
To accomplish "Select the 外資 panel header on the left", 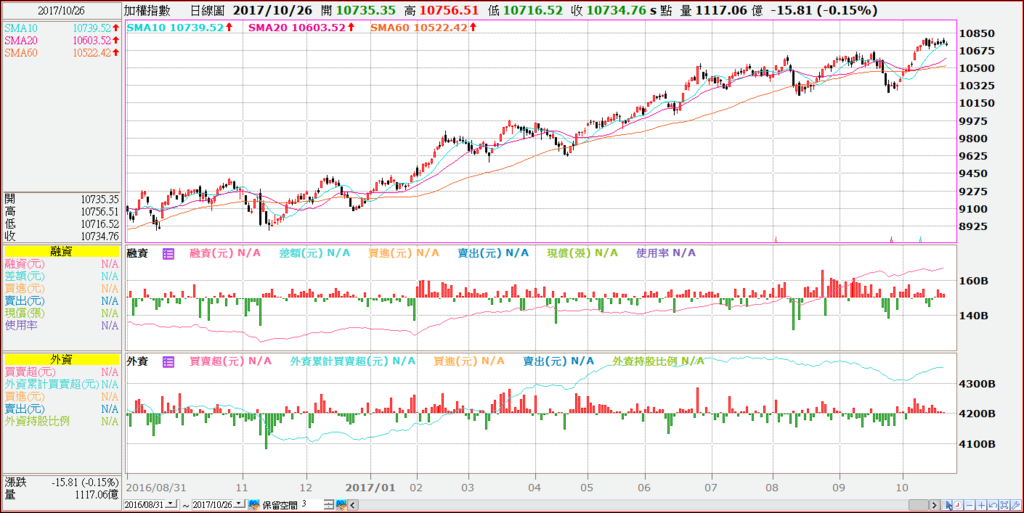I will [62, 359].
